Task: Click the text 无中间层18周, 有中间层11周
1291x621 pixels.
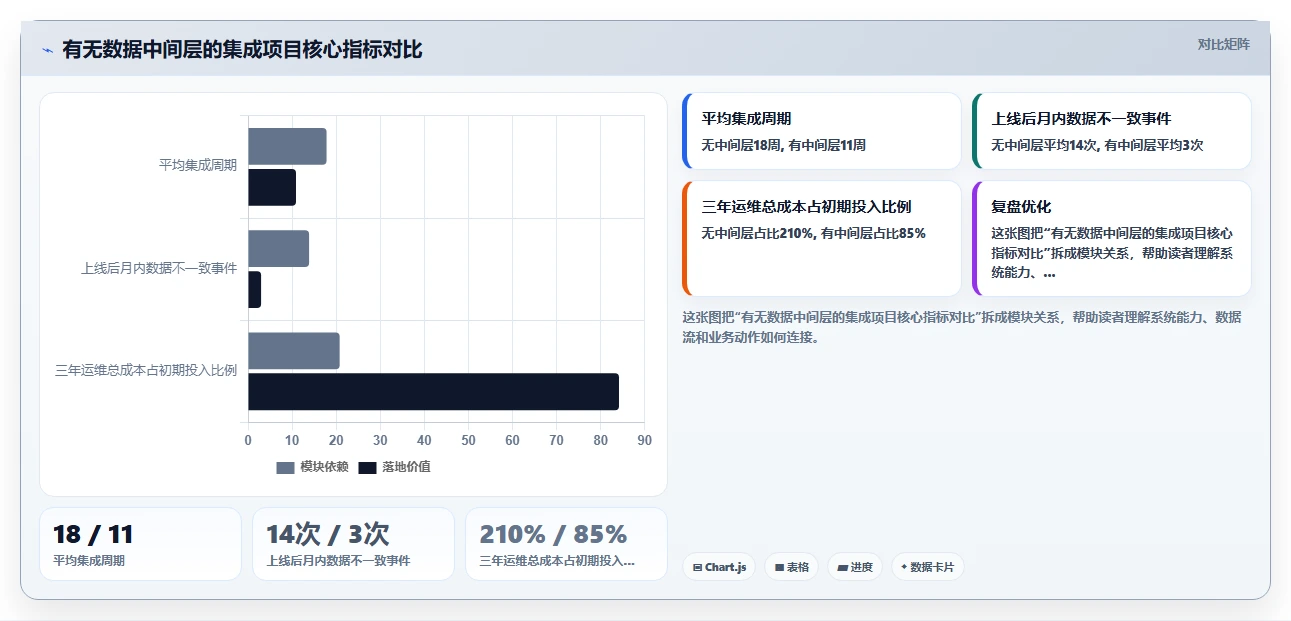Action: tap(784, 145)
